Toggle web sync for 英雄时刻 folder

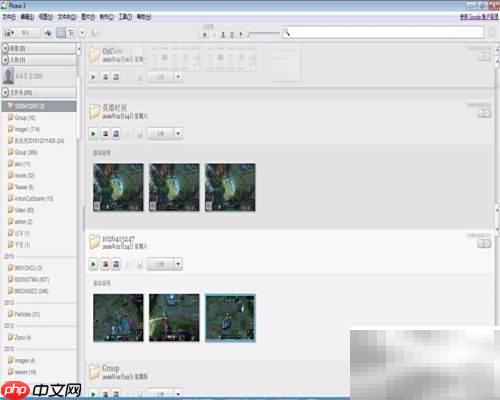[484, 114]
